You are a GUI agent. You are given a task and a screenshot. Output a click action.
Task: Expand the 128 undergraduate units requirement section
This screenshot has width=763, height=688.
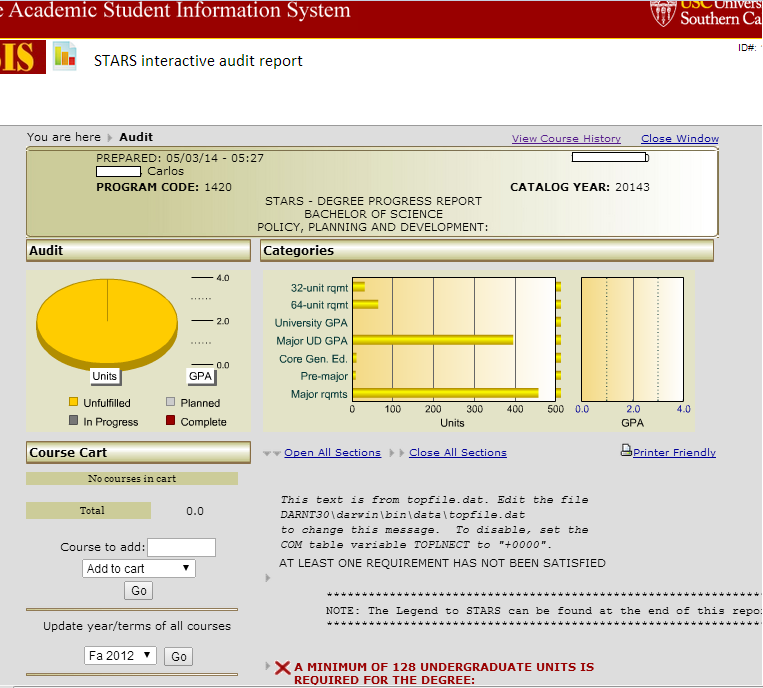pyautogui.click(x=267, y=666)
